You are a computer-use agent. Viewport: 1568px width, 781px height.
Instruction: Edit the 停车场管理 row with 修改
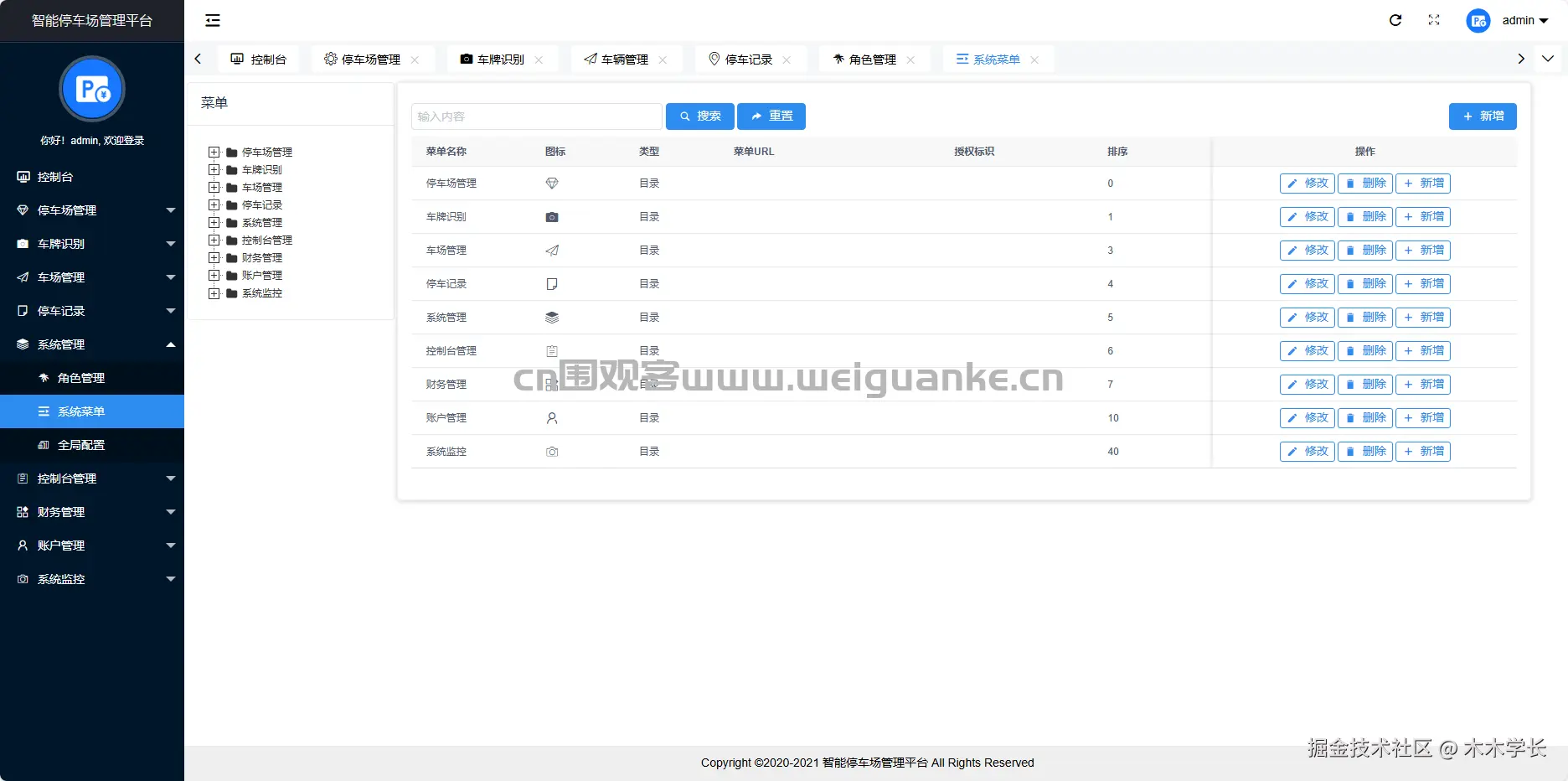(1308, 184)
